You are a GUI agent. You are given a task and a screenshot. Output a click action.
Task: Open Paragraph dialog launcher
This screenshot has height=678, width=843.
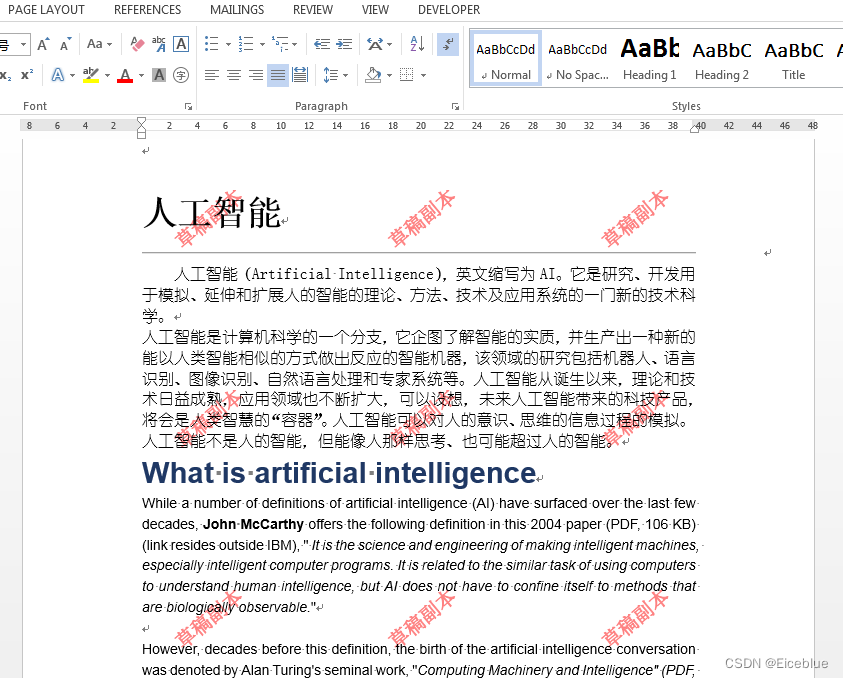[x=455, y=106]
